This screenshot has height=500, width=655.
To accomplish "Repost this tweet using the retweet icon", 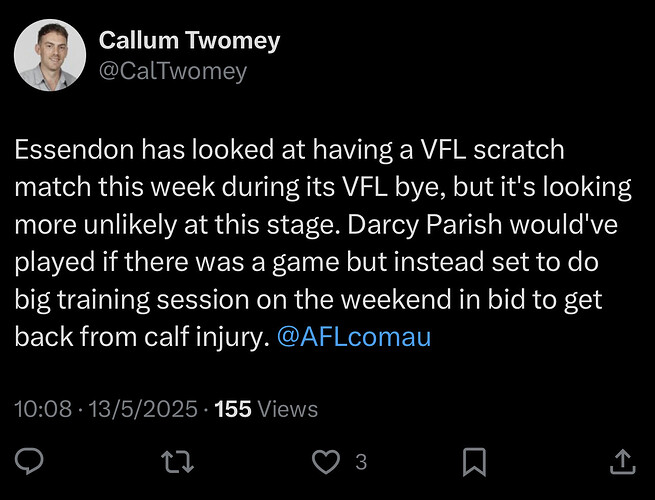I will [x=179, y=461].
